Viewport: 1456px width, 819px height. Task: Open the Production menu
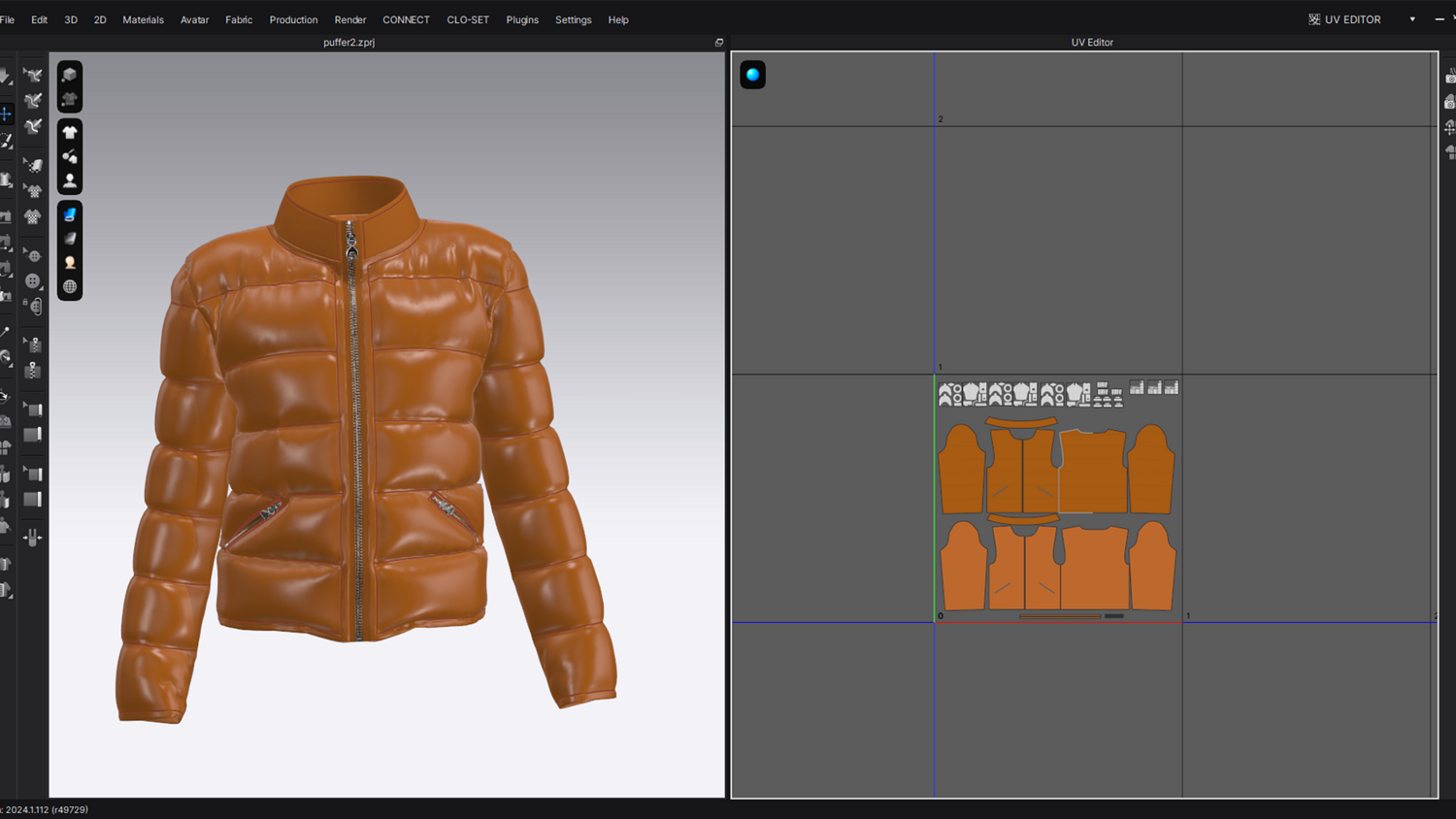[293, 19]
